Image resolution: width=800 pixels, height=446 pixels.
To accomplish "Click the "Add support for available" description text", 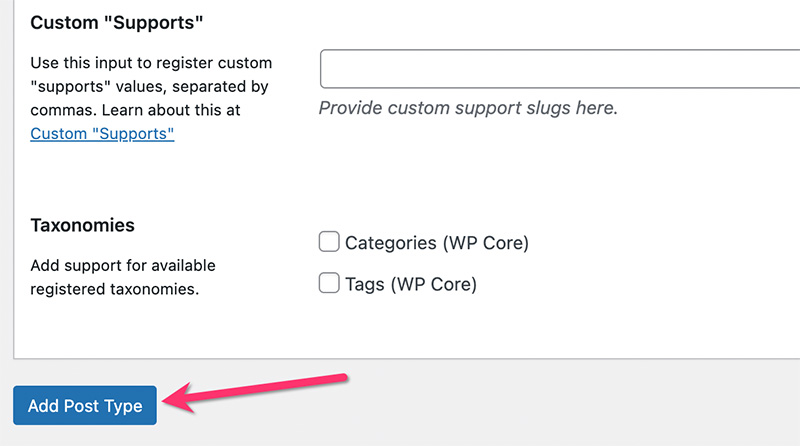I will (123, 266).
